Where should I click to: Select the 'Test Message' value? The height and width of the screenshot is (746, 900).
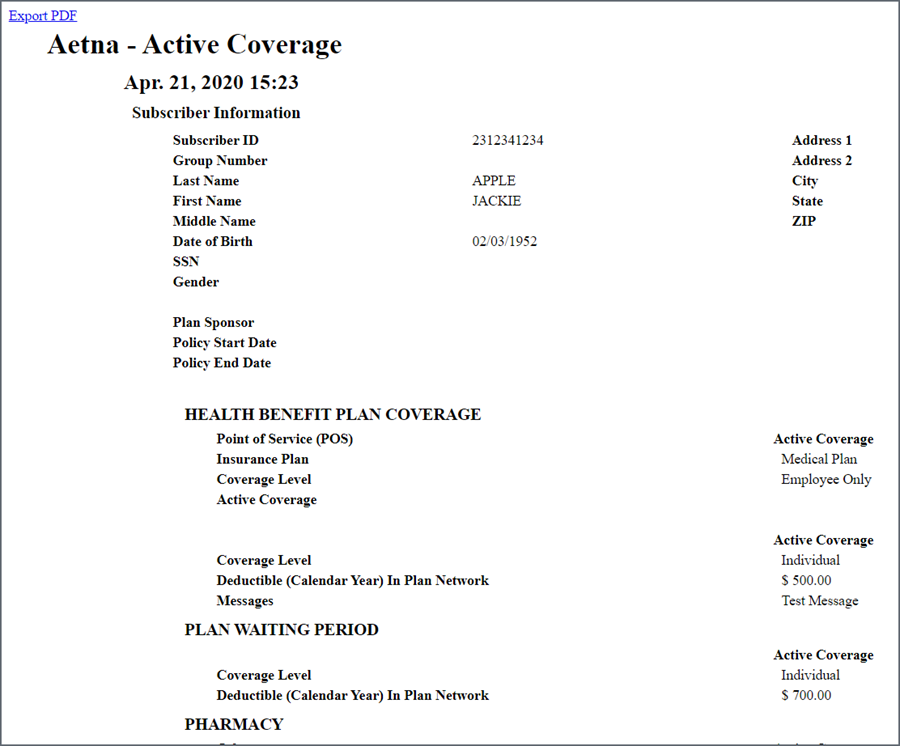[x=820, y=601]
